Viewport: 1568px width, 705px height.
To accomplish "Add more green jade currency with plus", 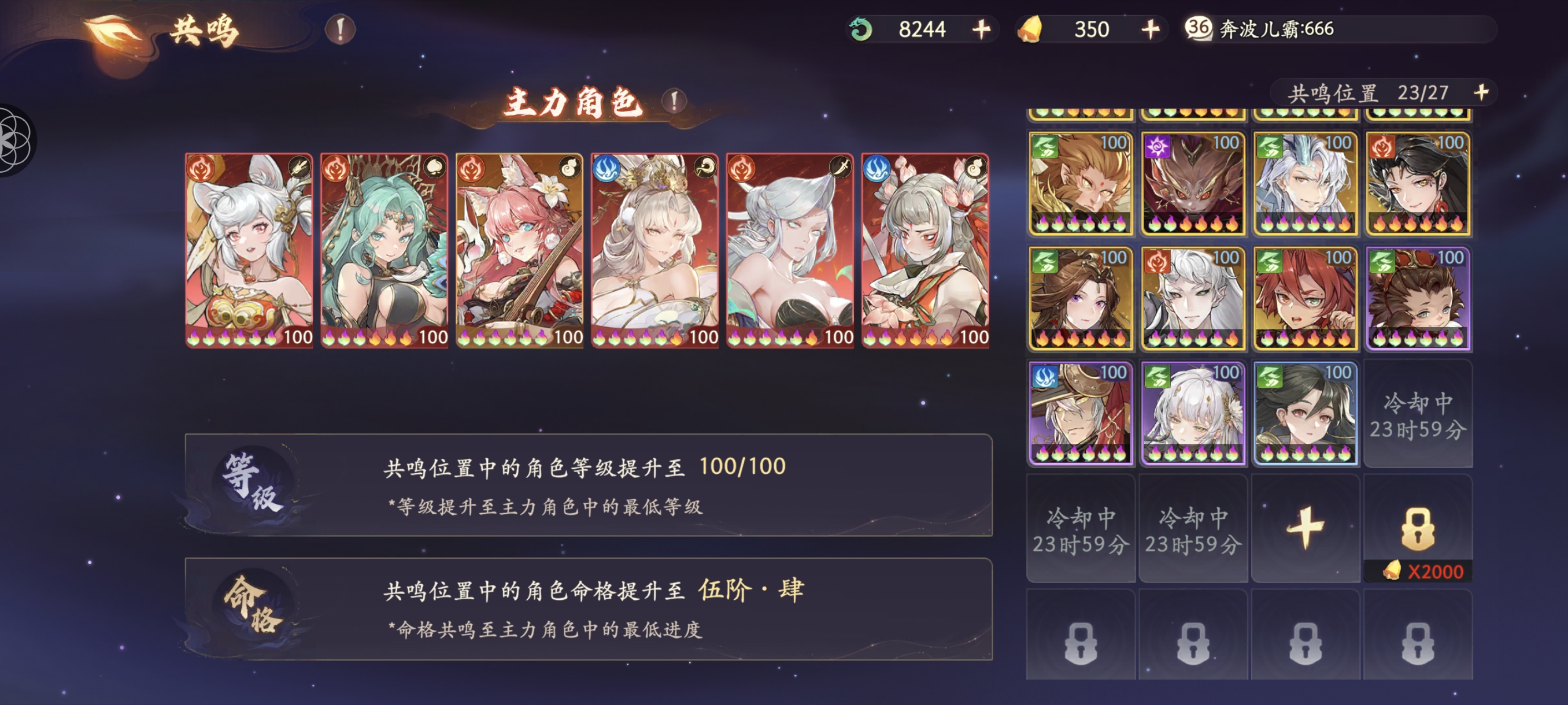I will (981, 28).
